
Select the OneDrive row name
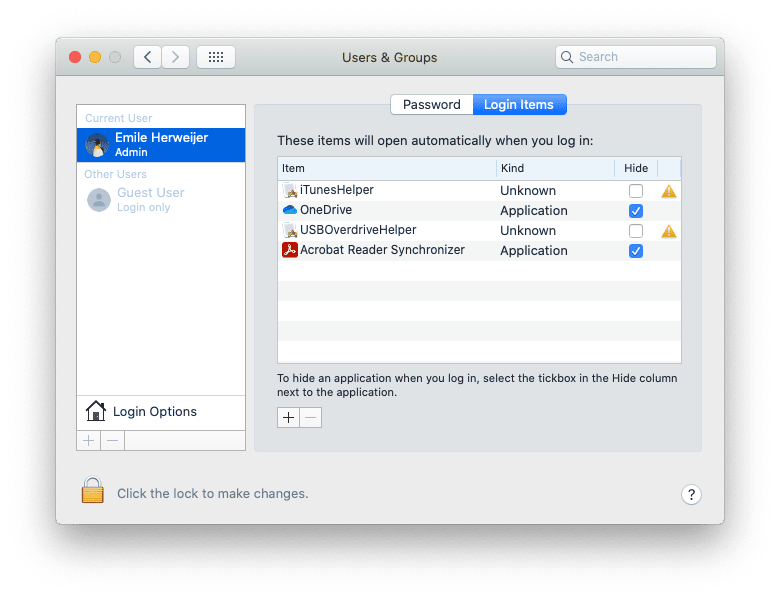point(326,210)
